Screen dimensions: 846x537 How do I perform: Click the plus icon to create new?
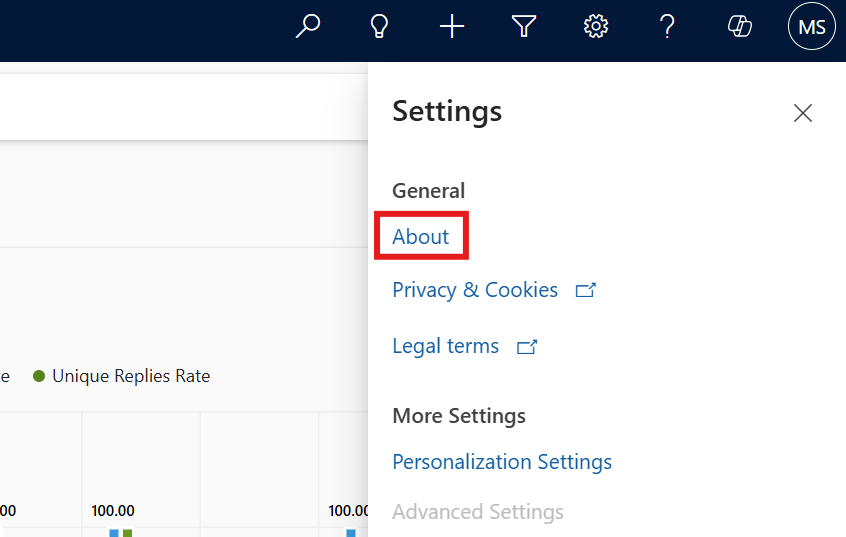(x=452, y=27)
